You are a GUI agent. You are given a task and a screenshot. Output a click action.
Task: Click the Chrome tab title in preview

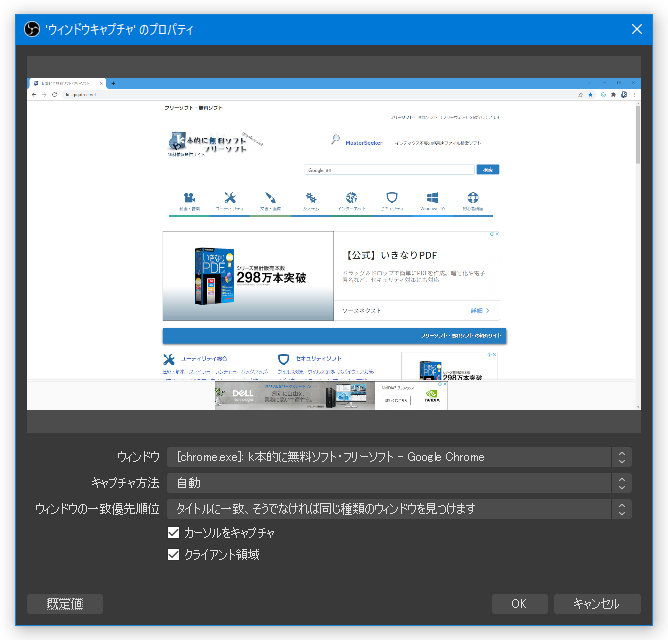click(65, 83)
